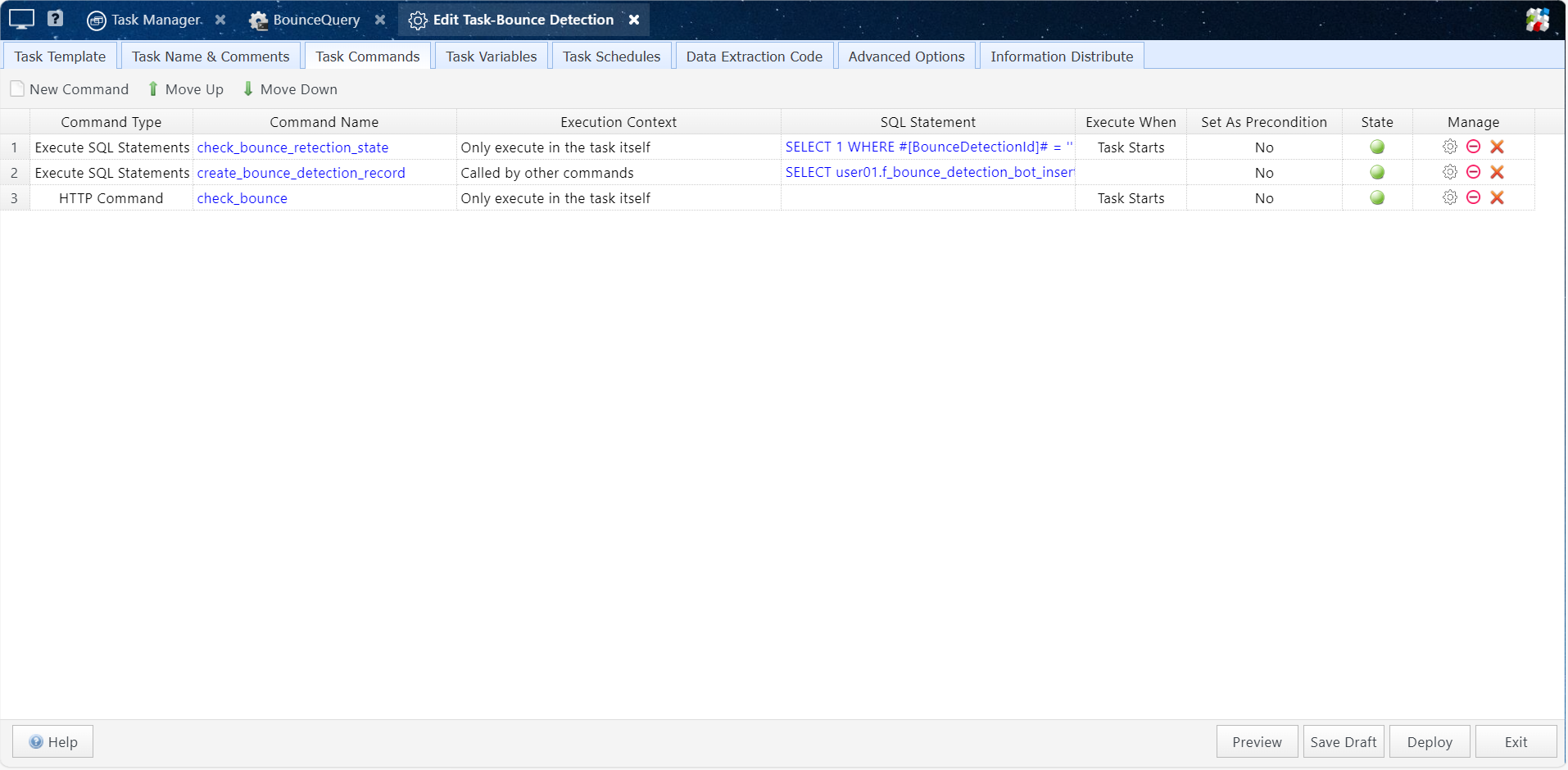Click the HTTP Command type cell
Image resolution: width=1568 pixels, height=770 pixels.
click(x=111, y=198)
